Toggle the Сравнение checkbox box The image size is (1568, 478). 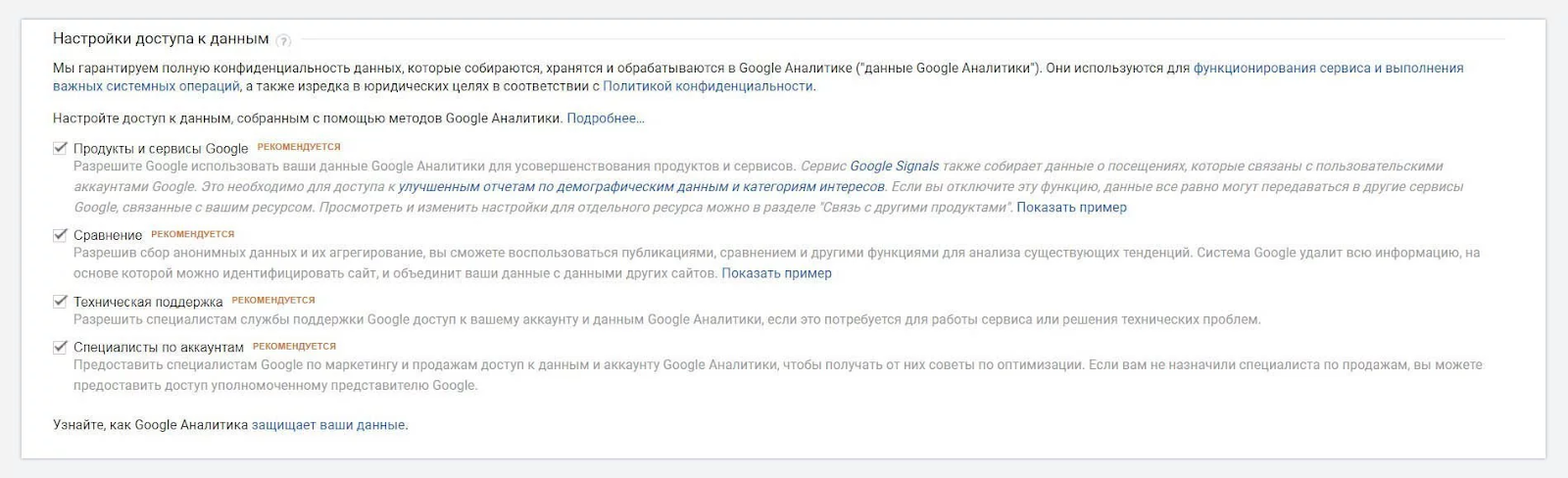click(60, 235)
